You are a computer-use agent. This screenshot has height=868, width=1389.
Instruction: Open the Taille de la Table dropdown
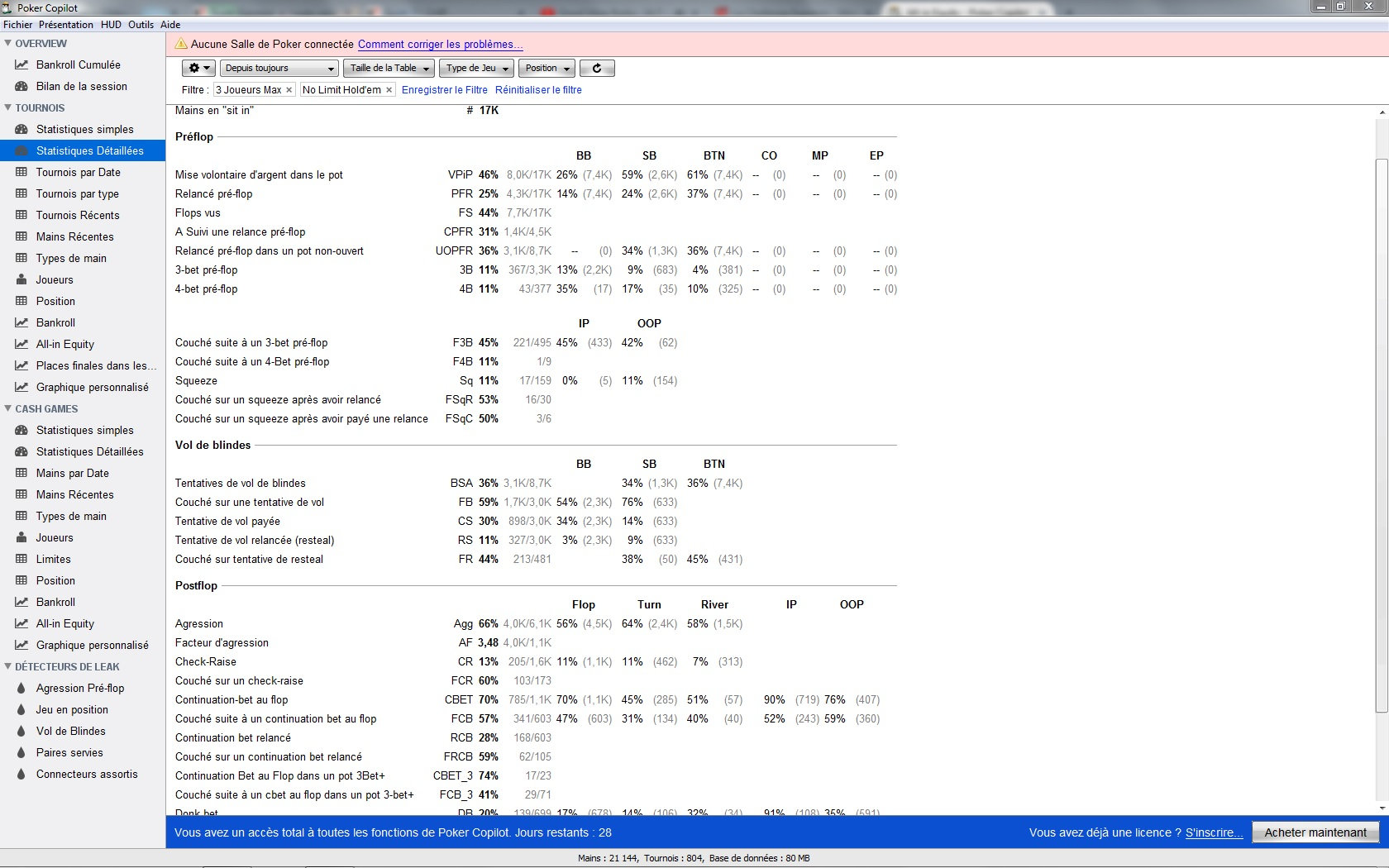(389, 68)
